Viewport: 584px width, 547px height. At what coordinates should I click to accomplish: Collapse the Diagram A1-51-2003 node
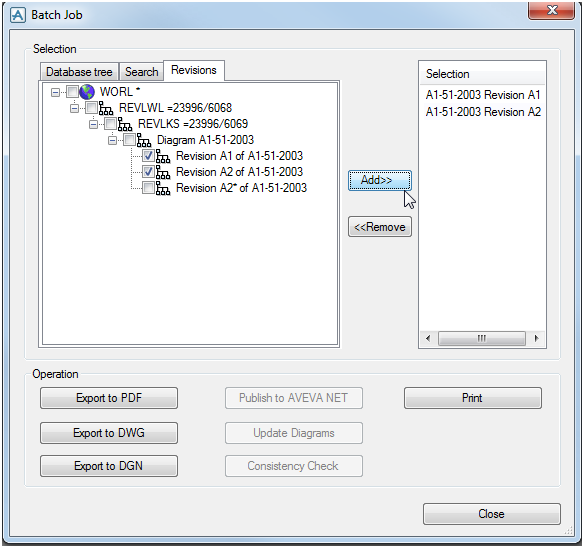[112, 140]
